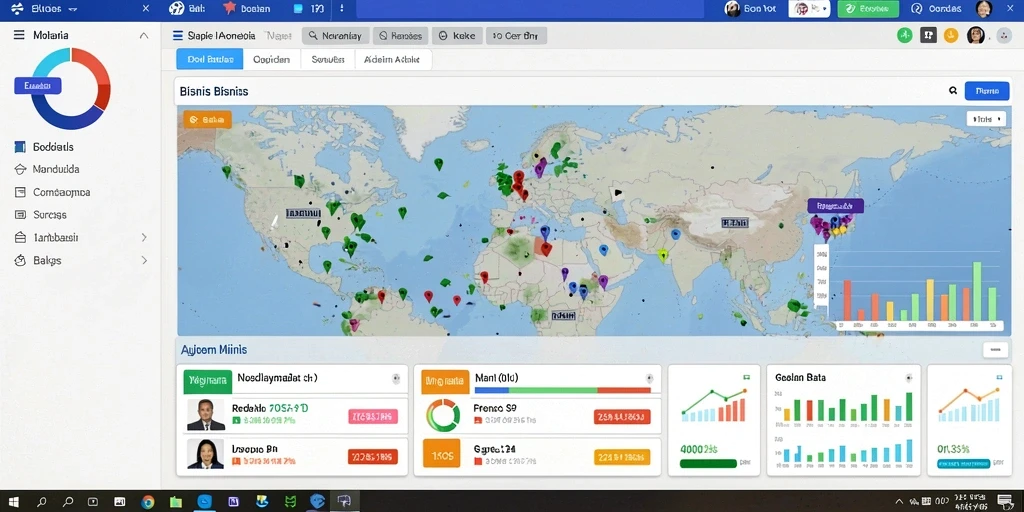The image size is (1024, 512).
Task: Expand the 'Iaruoasii' sidebar item arrow
Action: click(144, 238)
